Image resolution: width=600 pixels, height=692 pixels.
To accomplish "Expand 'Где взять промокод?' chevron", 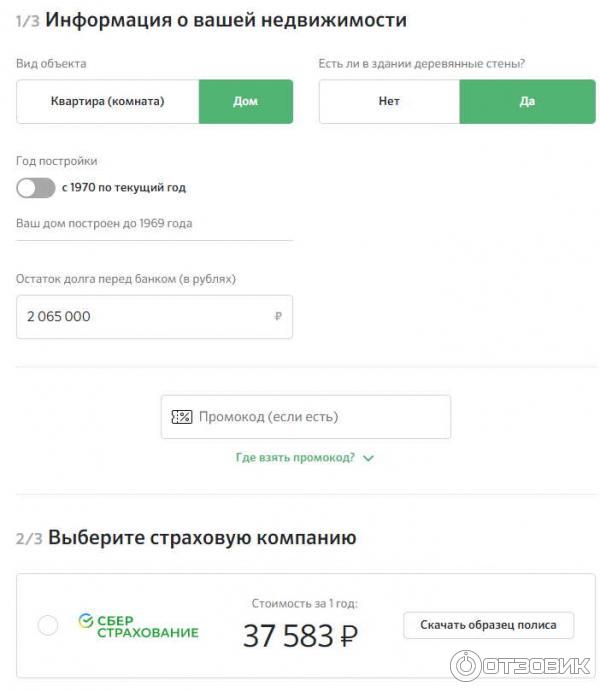I will click(368, 458).
